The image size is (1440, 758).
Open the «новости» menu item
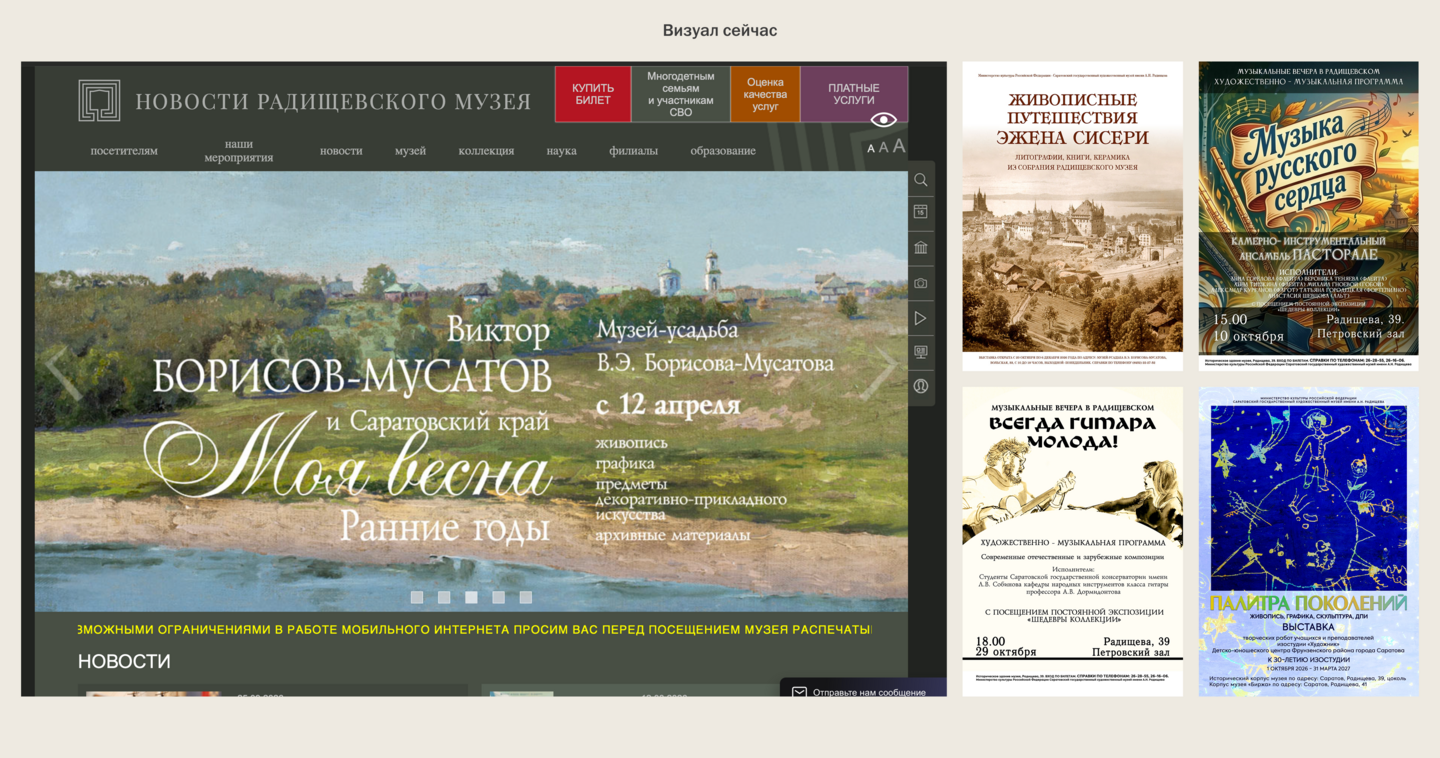coord(341,151)
